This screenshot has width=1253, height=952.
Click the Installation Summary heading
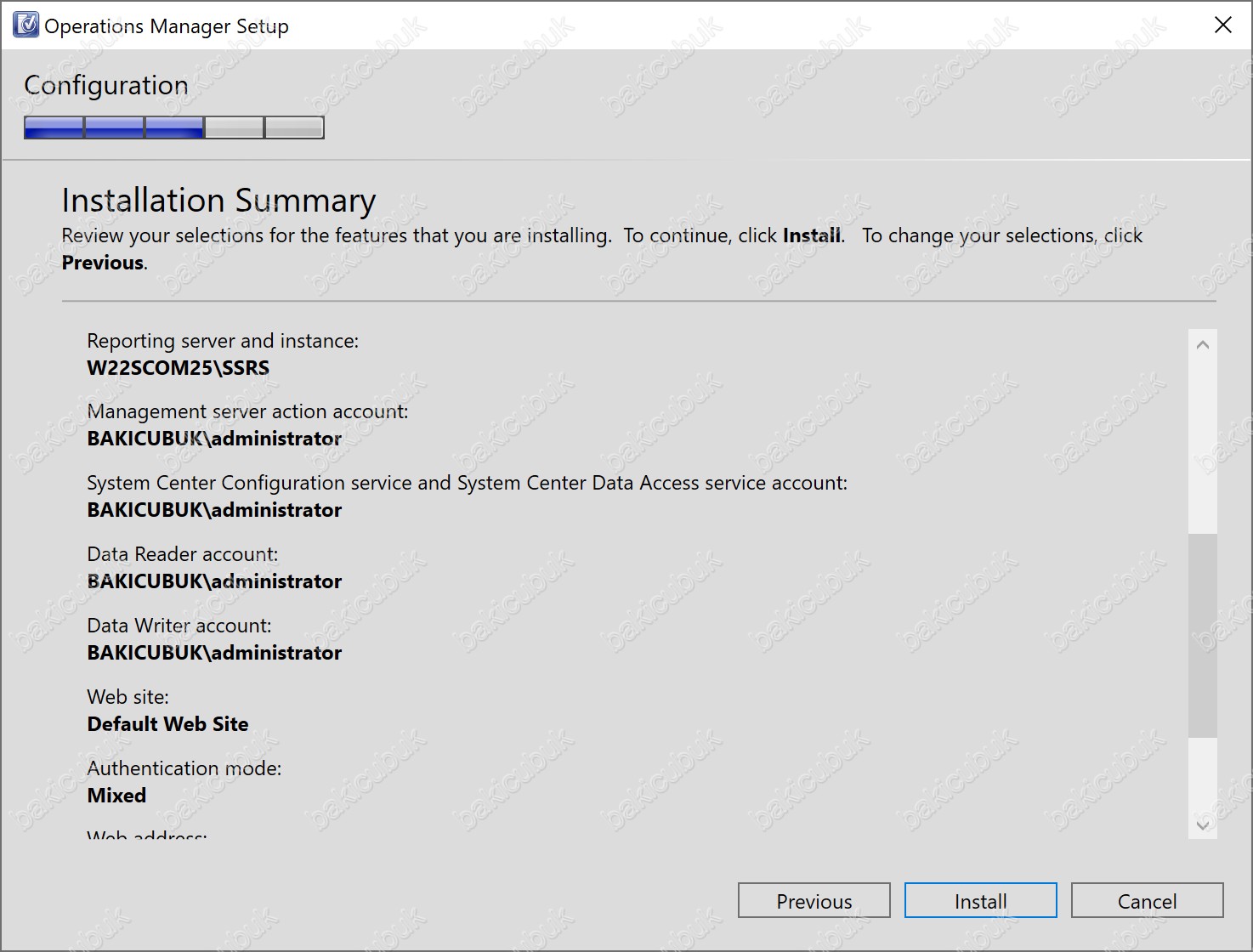click(x=218, y=201)
